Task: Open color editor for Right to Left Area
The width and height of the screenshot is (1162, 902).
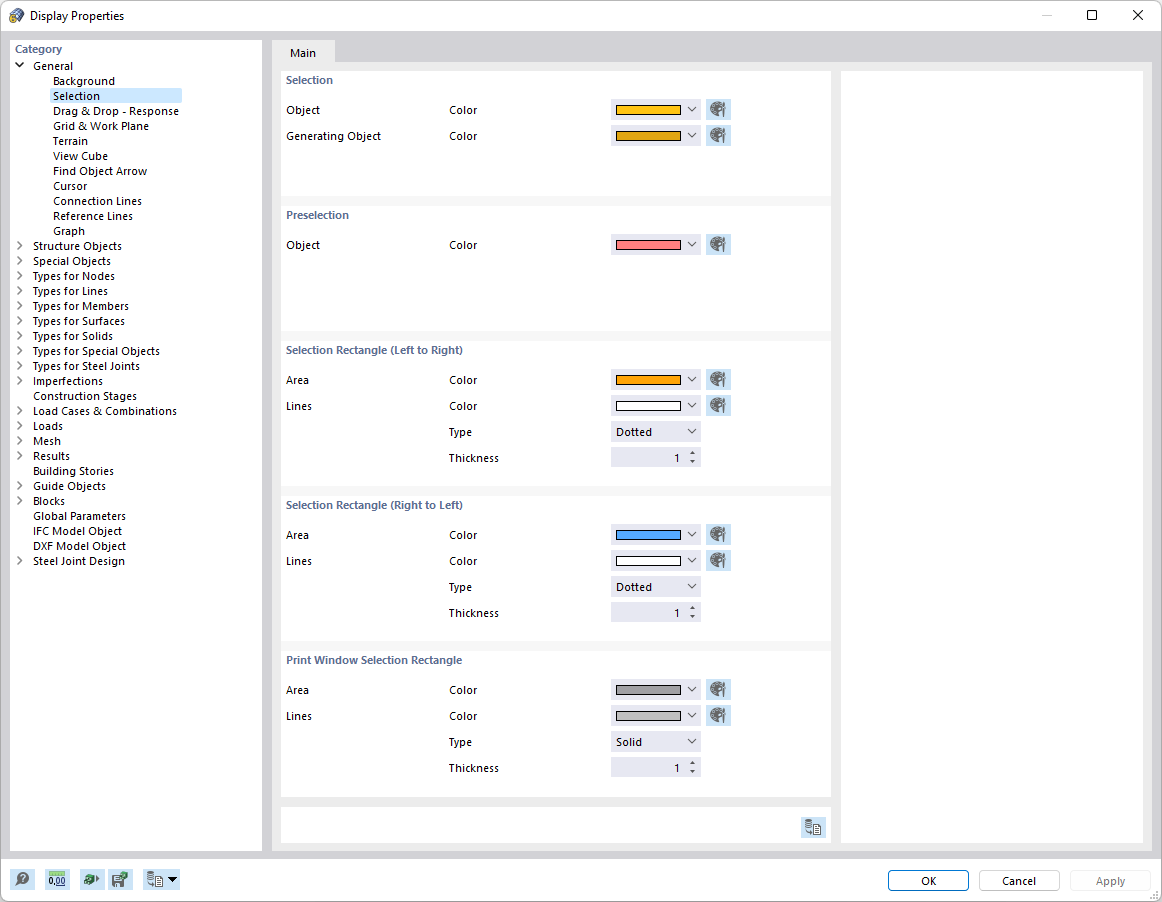Action: [x=718, y=534]
